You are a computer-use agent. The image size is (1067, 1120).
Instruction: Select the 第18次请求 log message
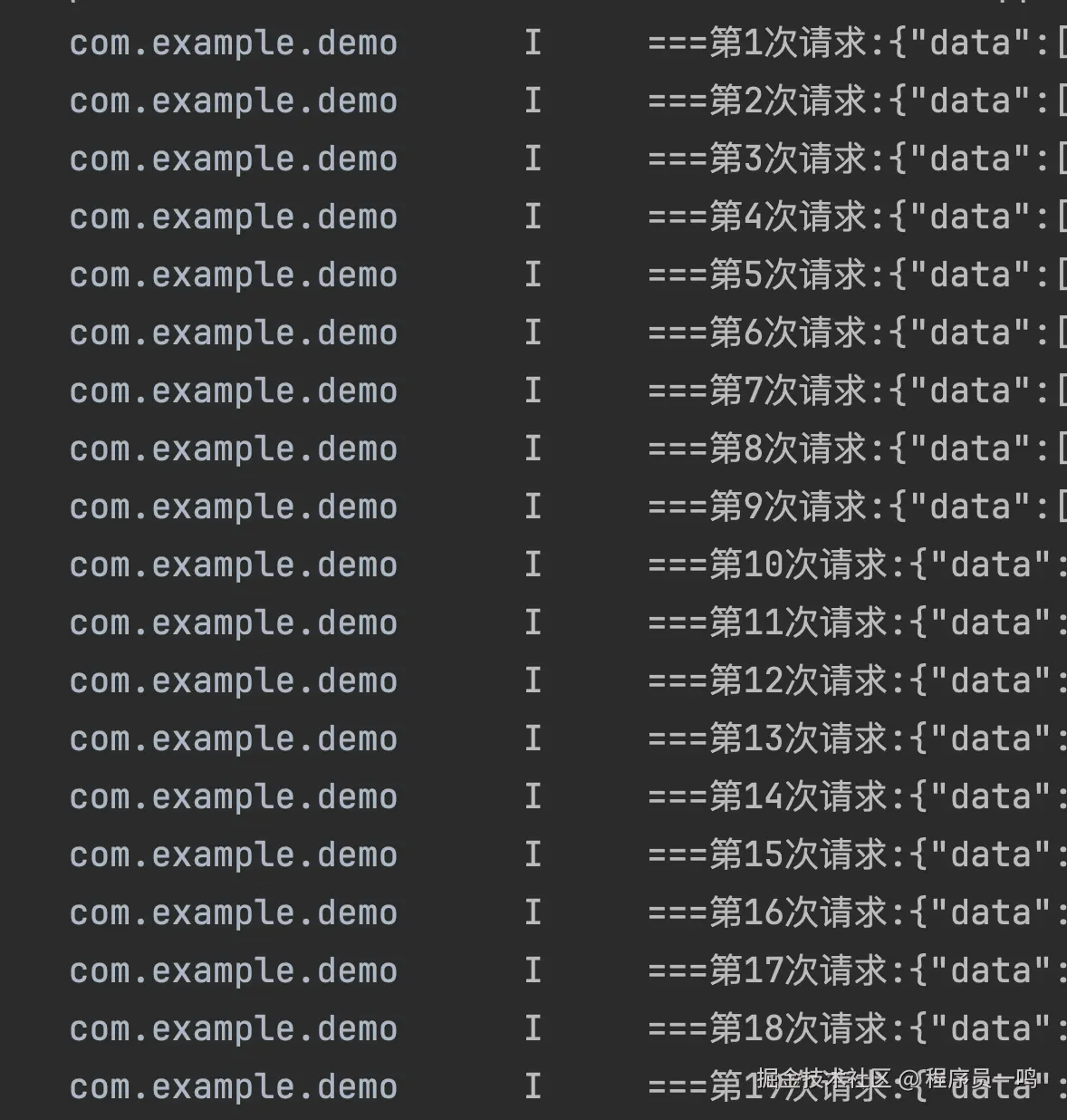[857, 1028]
